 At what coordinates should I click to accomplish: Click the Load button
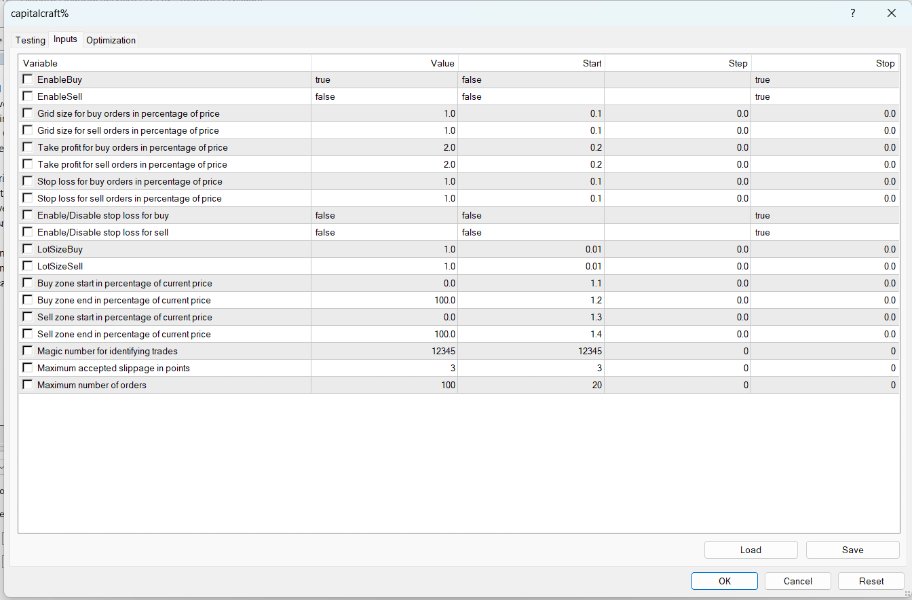[750, 549]
